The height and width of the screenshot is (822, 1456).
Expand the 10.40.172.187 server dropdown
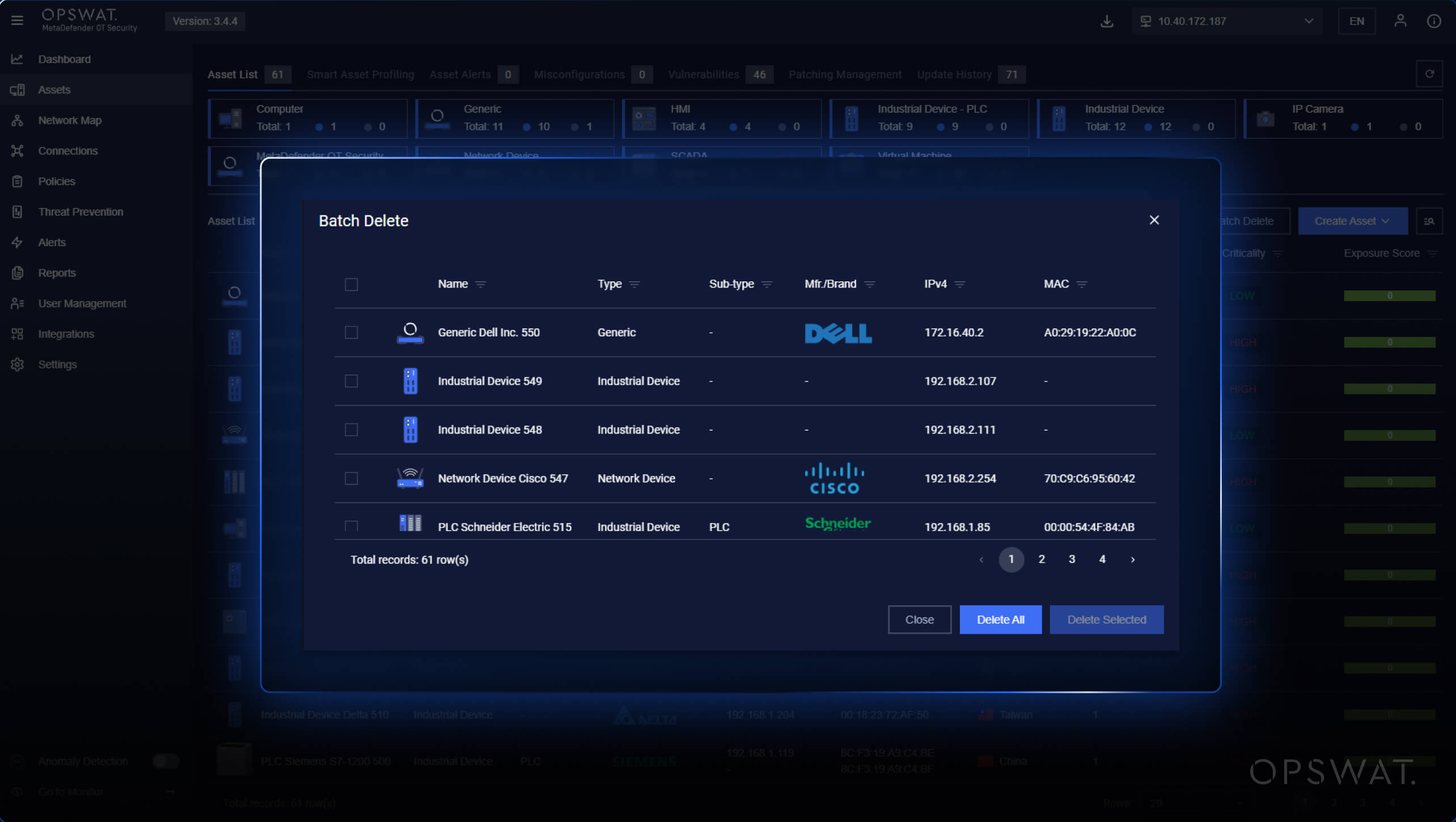(x=1308, y=20)
